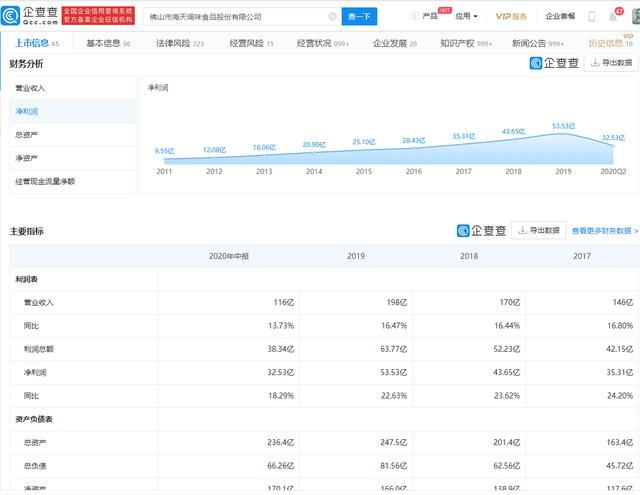The height and width of the screenshot is (495, 640).
Task: Clear the search box with X icon
Action: (331, 17)
